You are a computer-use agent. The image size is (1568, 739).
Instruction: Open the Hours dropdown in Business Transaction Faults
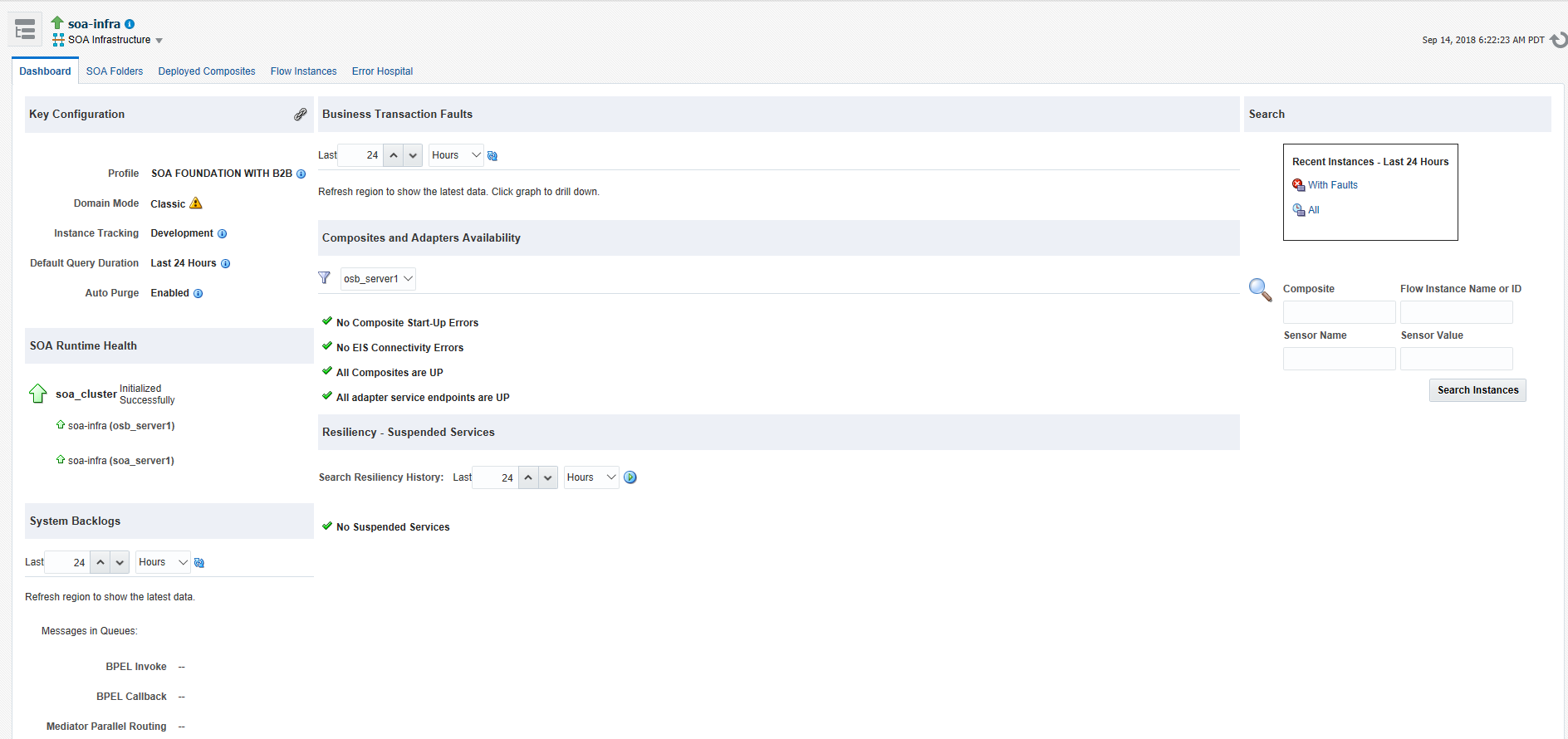click(456, 155)
